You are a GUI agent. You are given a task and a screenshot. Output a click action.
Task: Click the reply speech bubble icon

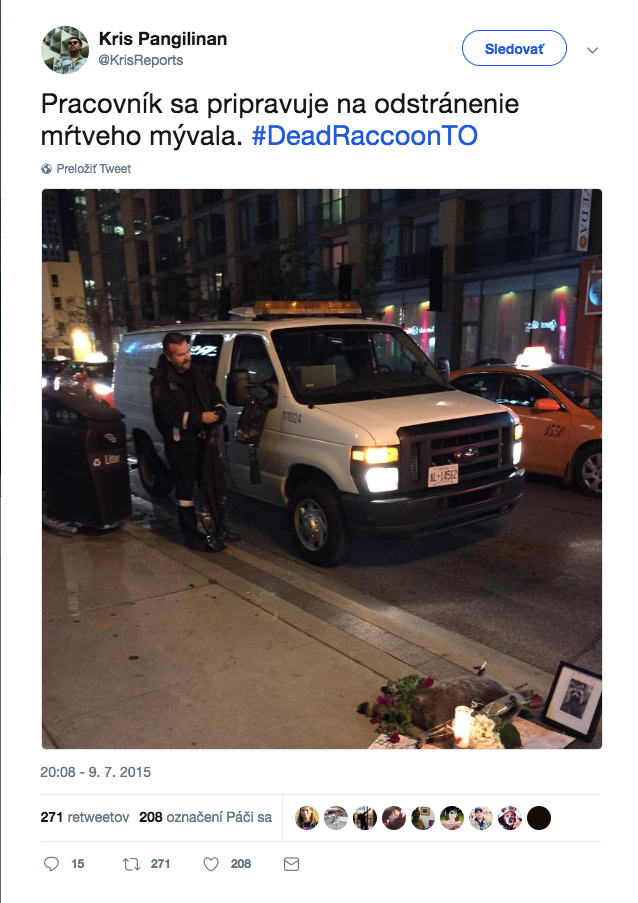click(51, 863)
